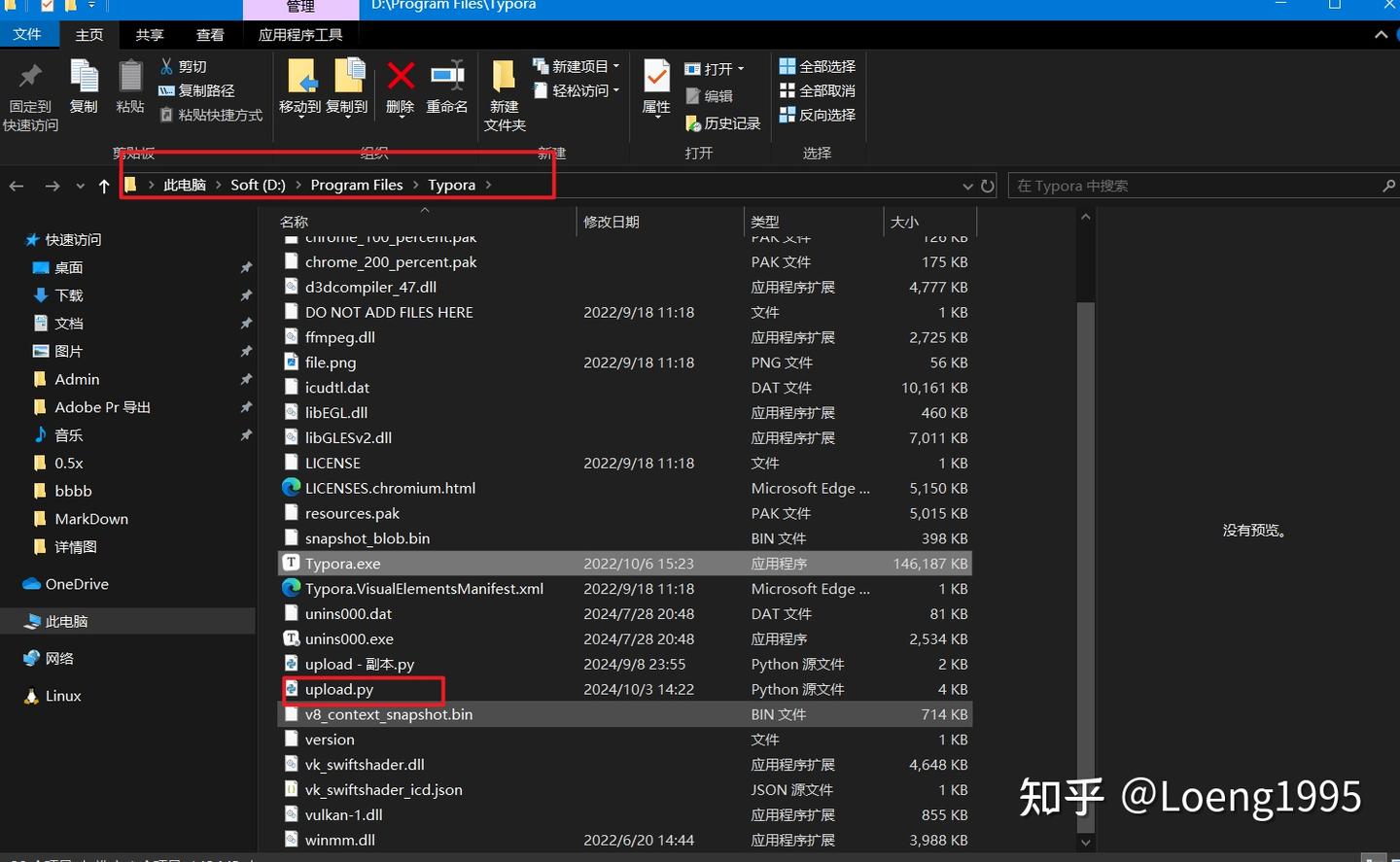Open the address bar history dropdown
Viewport: 1400px width, 862px height.
[x=967, y=186]
